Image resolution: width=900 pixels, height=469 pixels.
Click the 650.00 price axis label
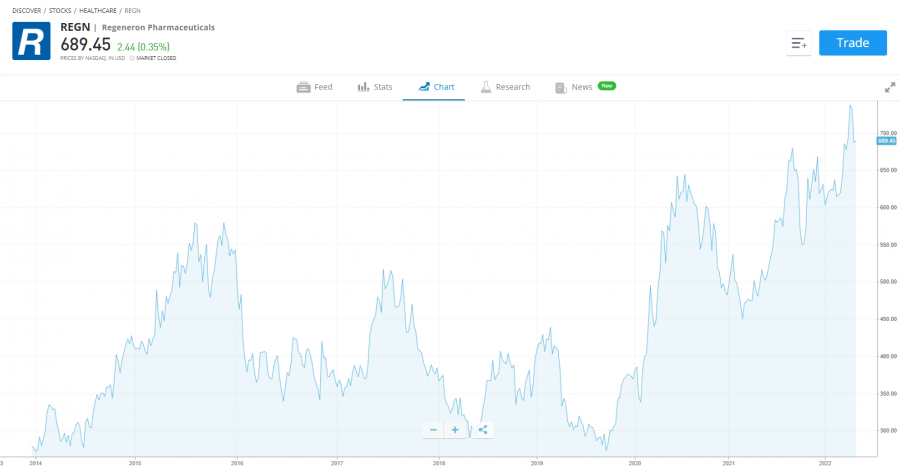pos(888,170)
